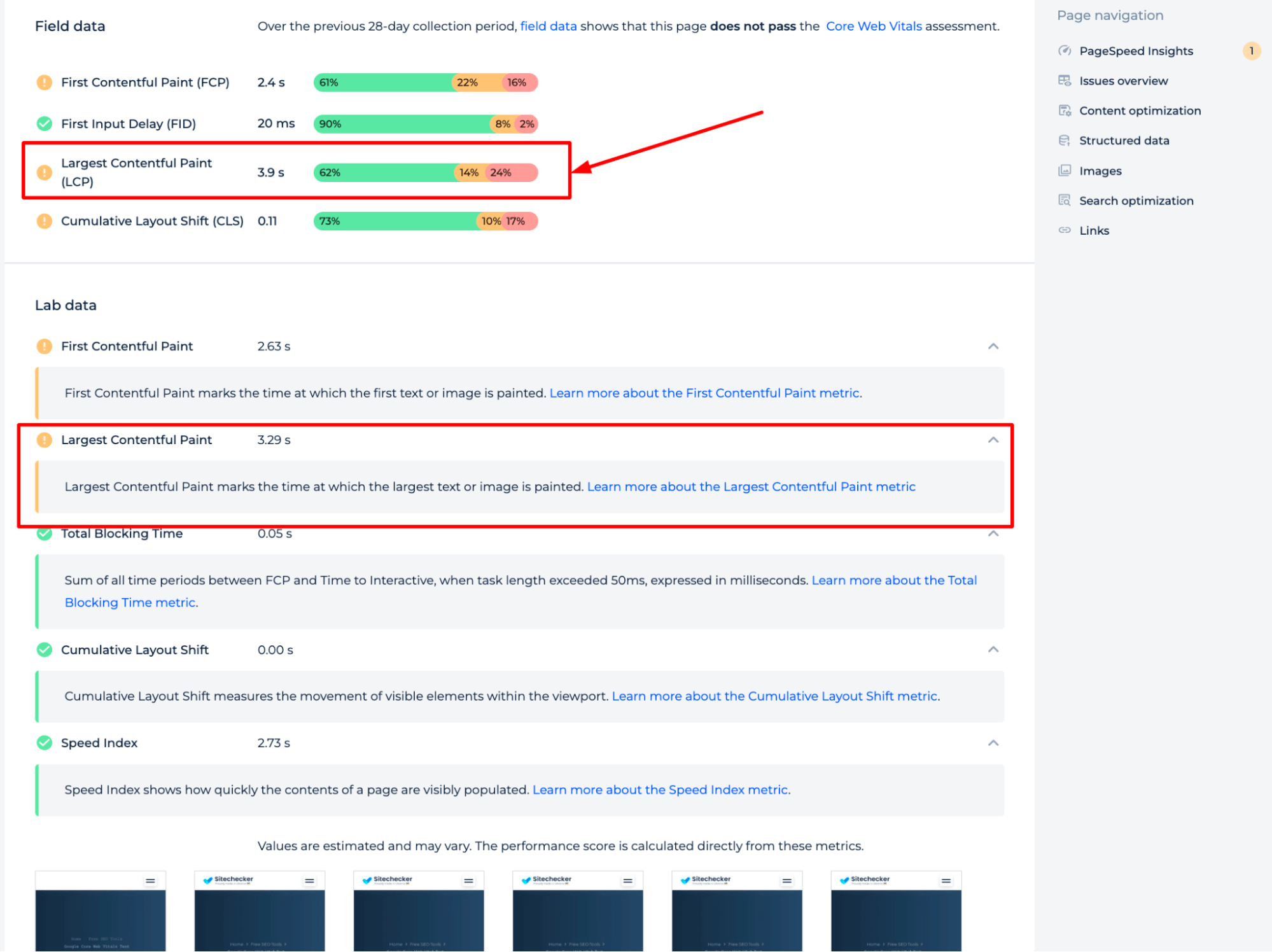Open Learn more about Cumulative Layout Shift metric
This screenshot has width=1272, height=952.
(775, 696)
